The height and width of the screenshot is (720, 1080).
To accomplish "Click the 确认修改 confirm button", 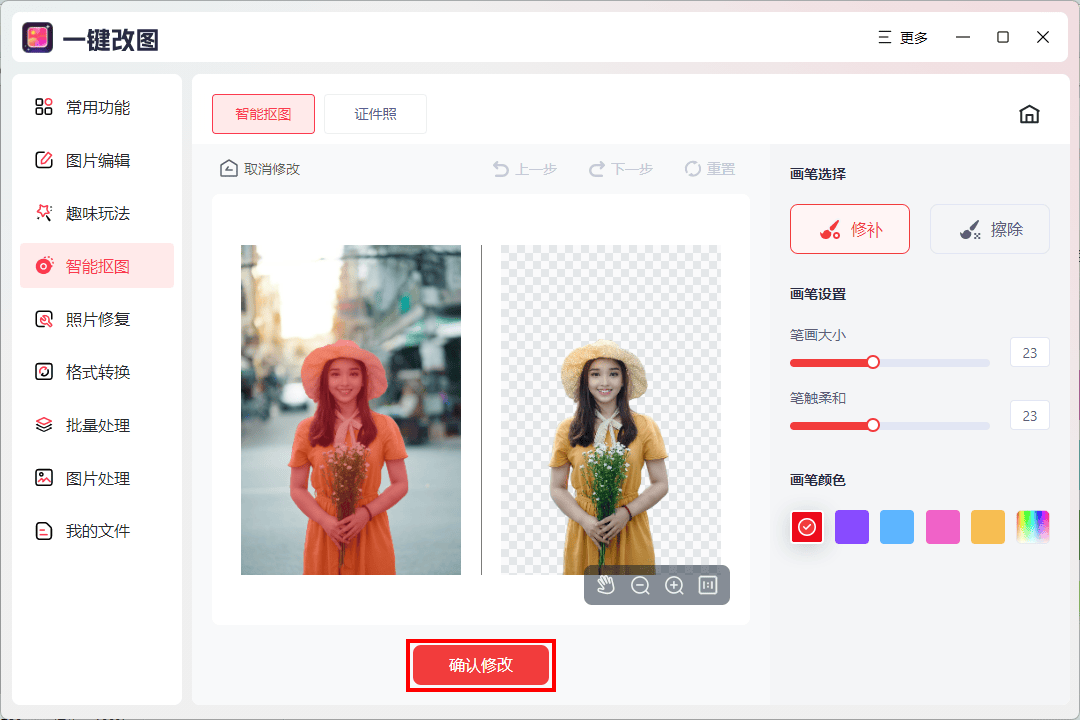I will click(x=481, y=665).
